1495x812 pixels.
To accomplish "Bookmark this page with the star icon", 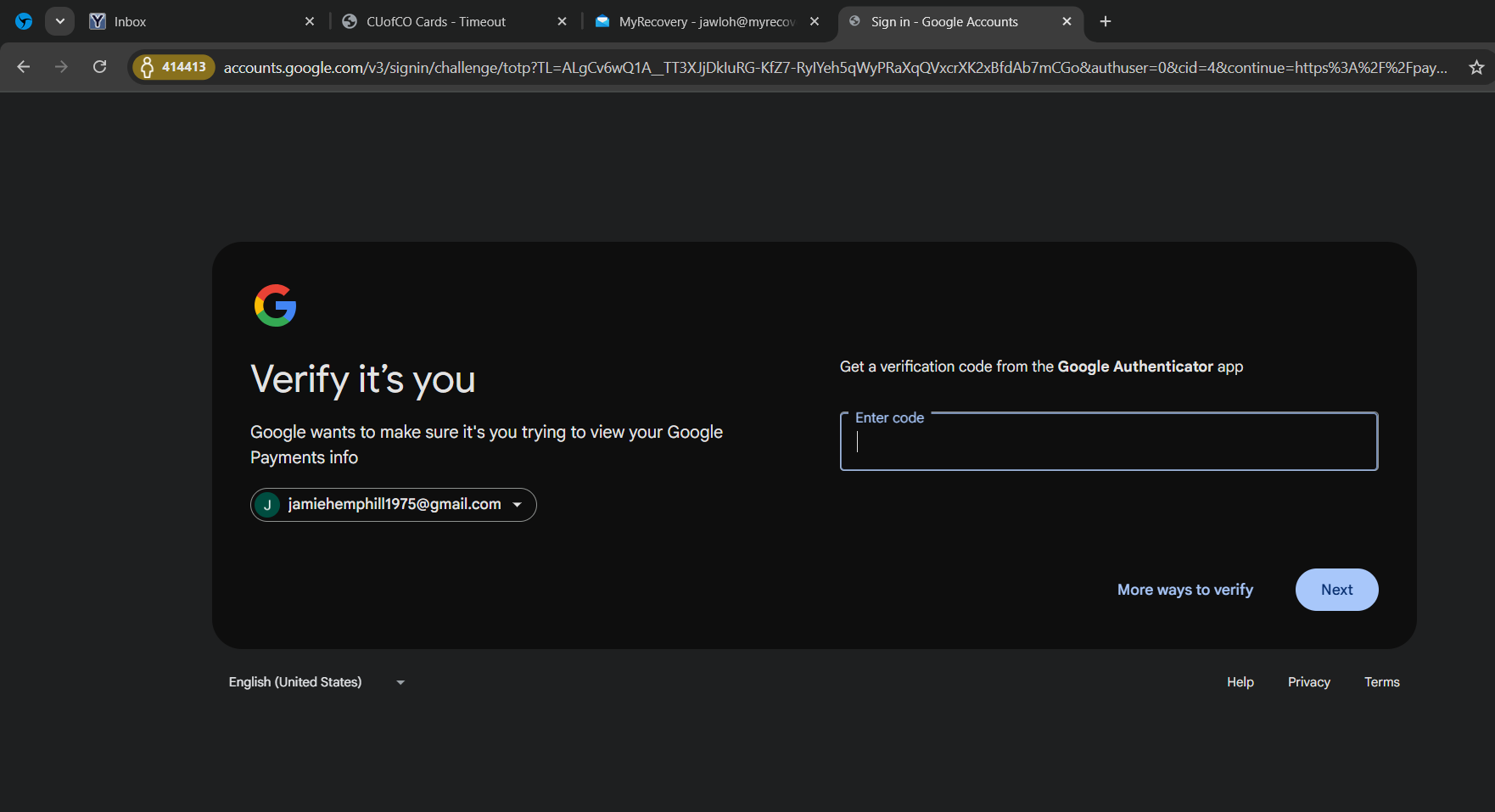I will pyautogui.click(x=1476, y=67).
